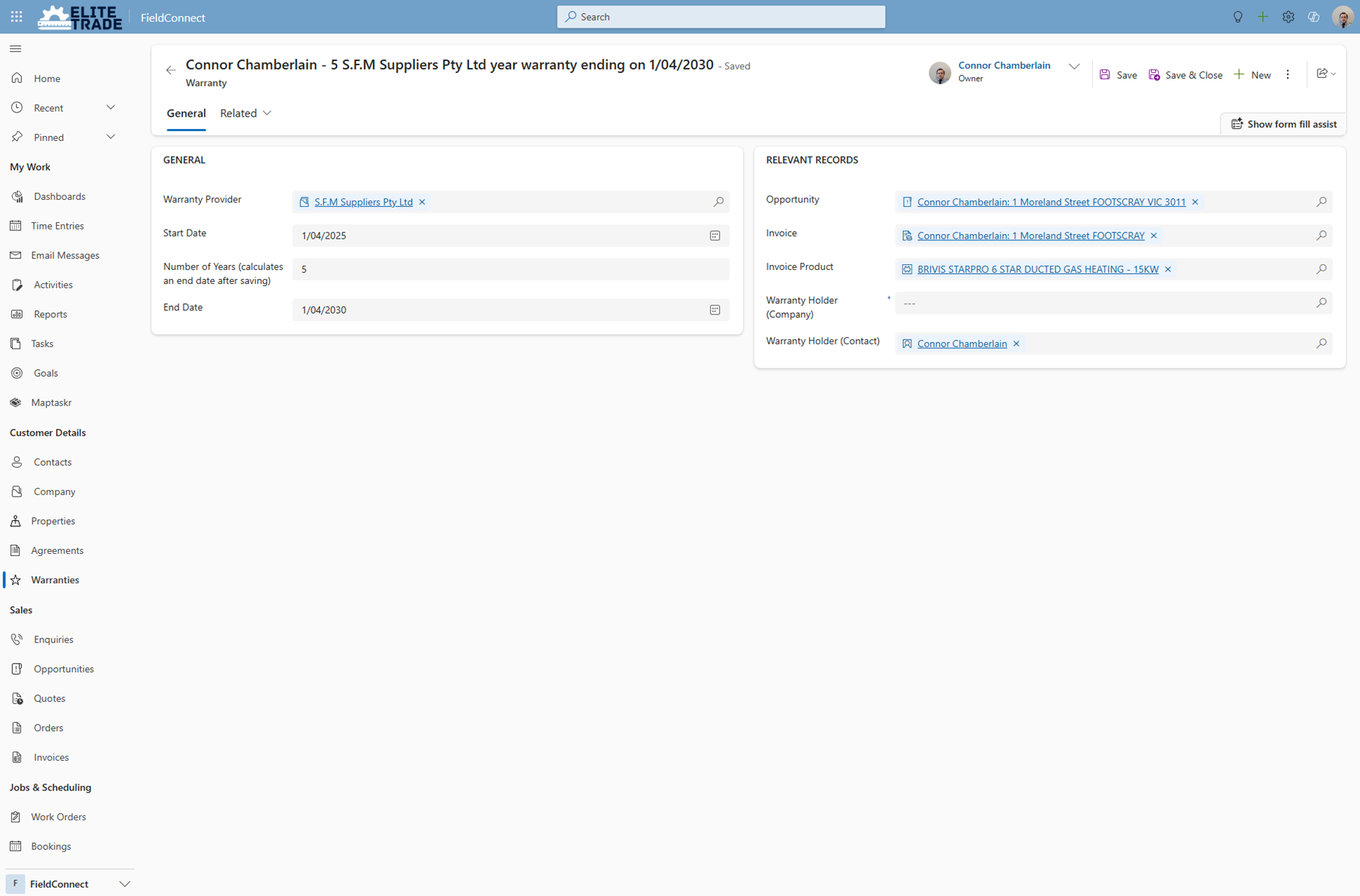Image resolution: width=1360 pixels, height=896 pixels.
Task: Remove Connor Chamberlain from Warranty Holder Contact
Action: (x=1016, y=344)
